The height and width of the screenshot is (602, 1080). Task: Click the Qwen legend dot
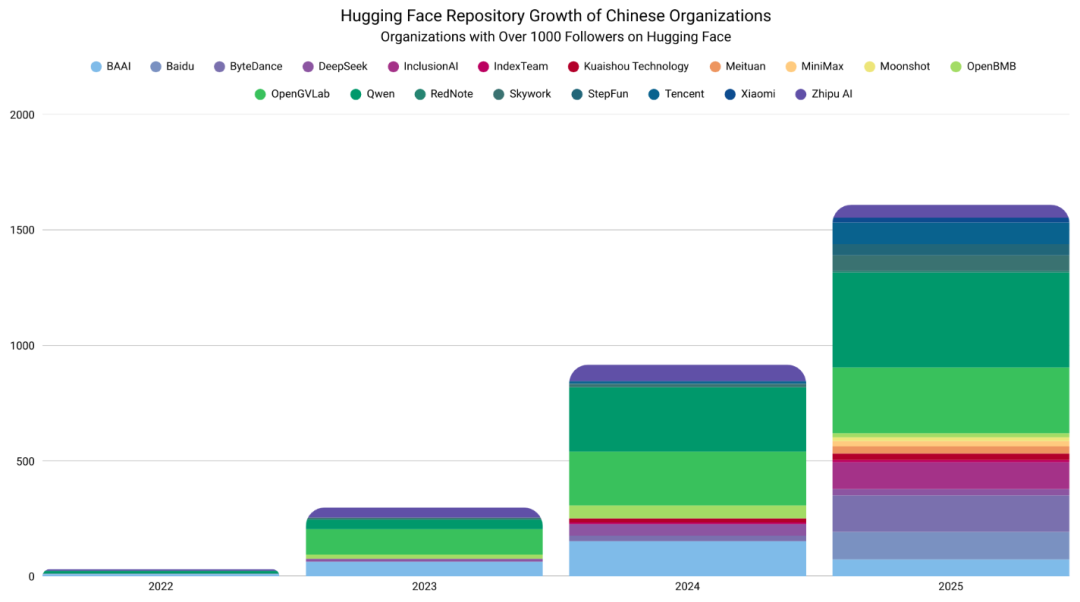click(x=356, y=94)
